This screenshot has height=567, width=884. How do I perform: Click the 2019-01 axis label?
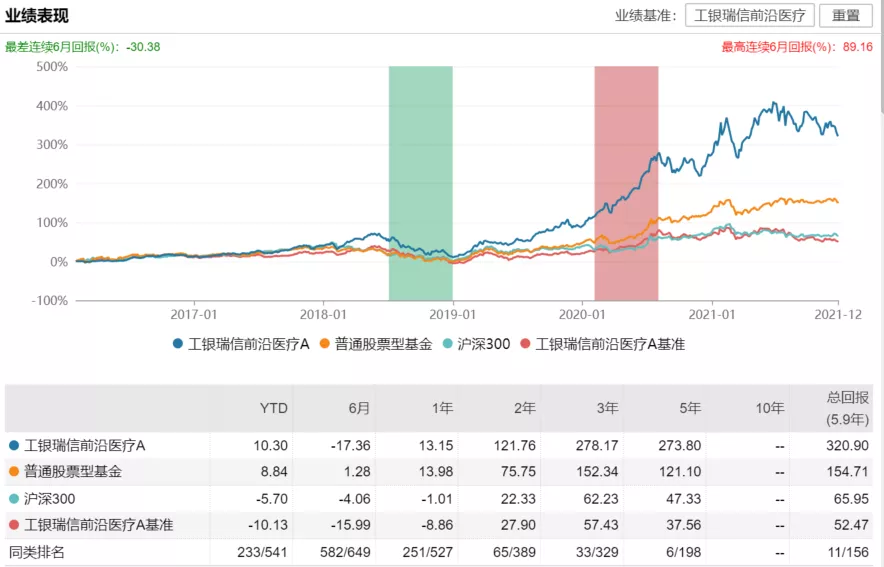pos(452,314)
